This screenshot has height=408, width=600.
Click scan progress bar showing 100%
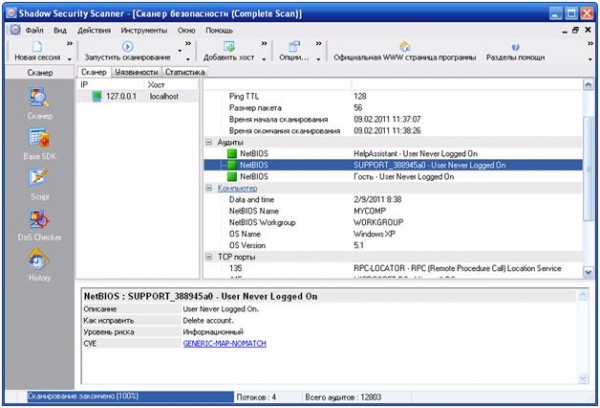click(x=130, y=397)
